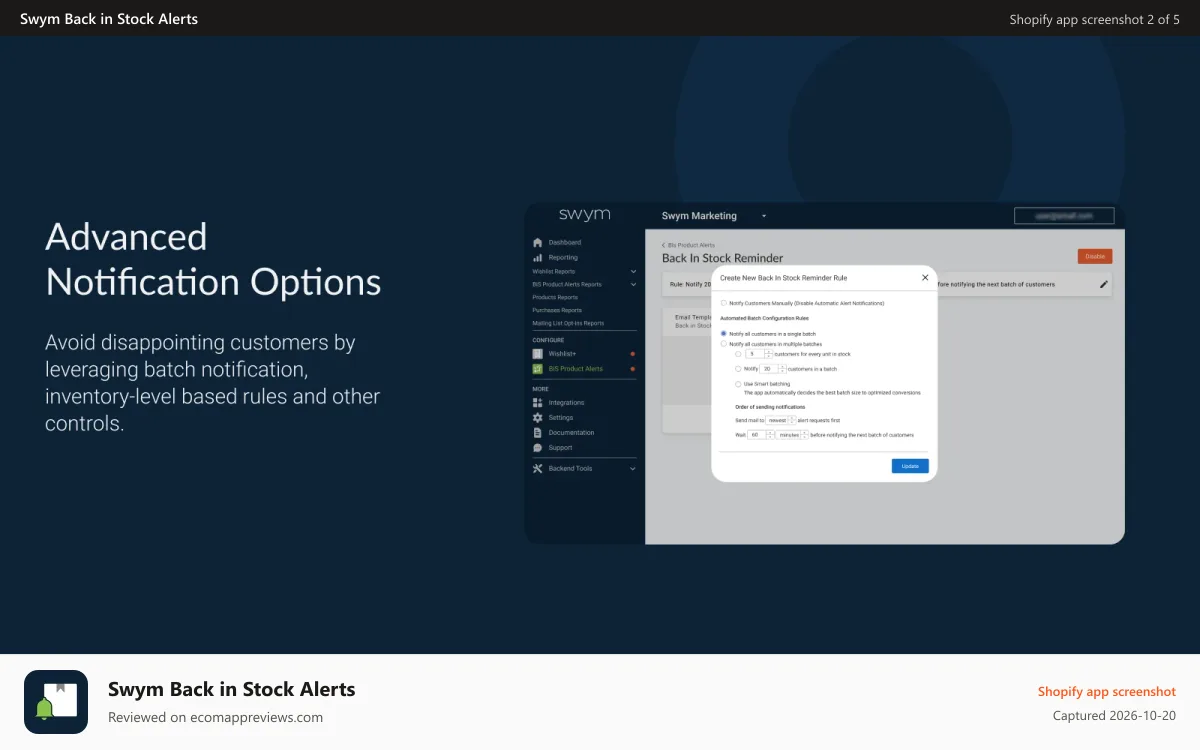Click stepper on batch size 20 field
The width and height of the screenshot is (1200, 750).
click(x=782, y=369)
